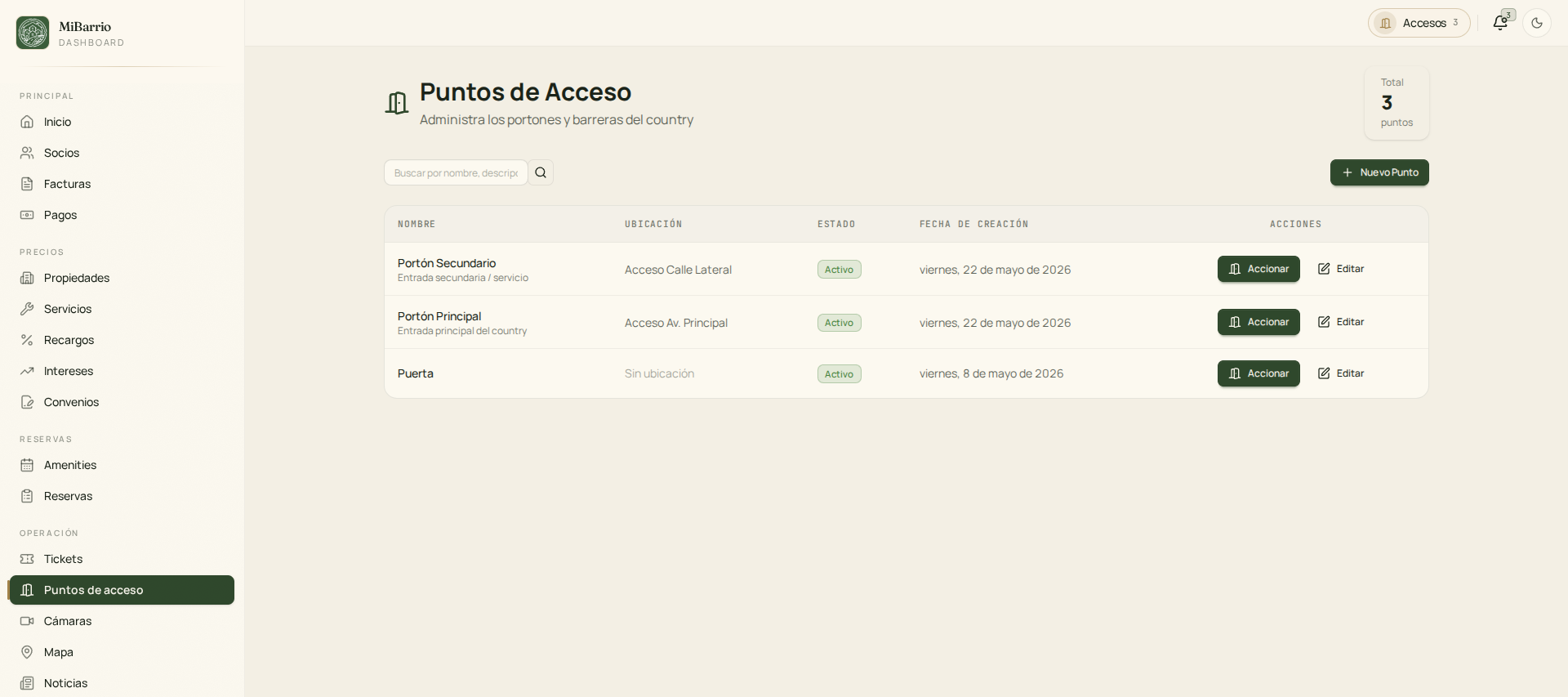
Task: Click the Reservas sidebar item
Action: click(121, 496)
